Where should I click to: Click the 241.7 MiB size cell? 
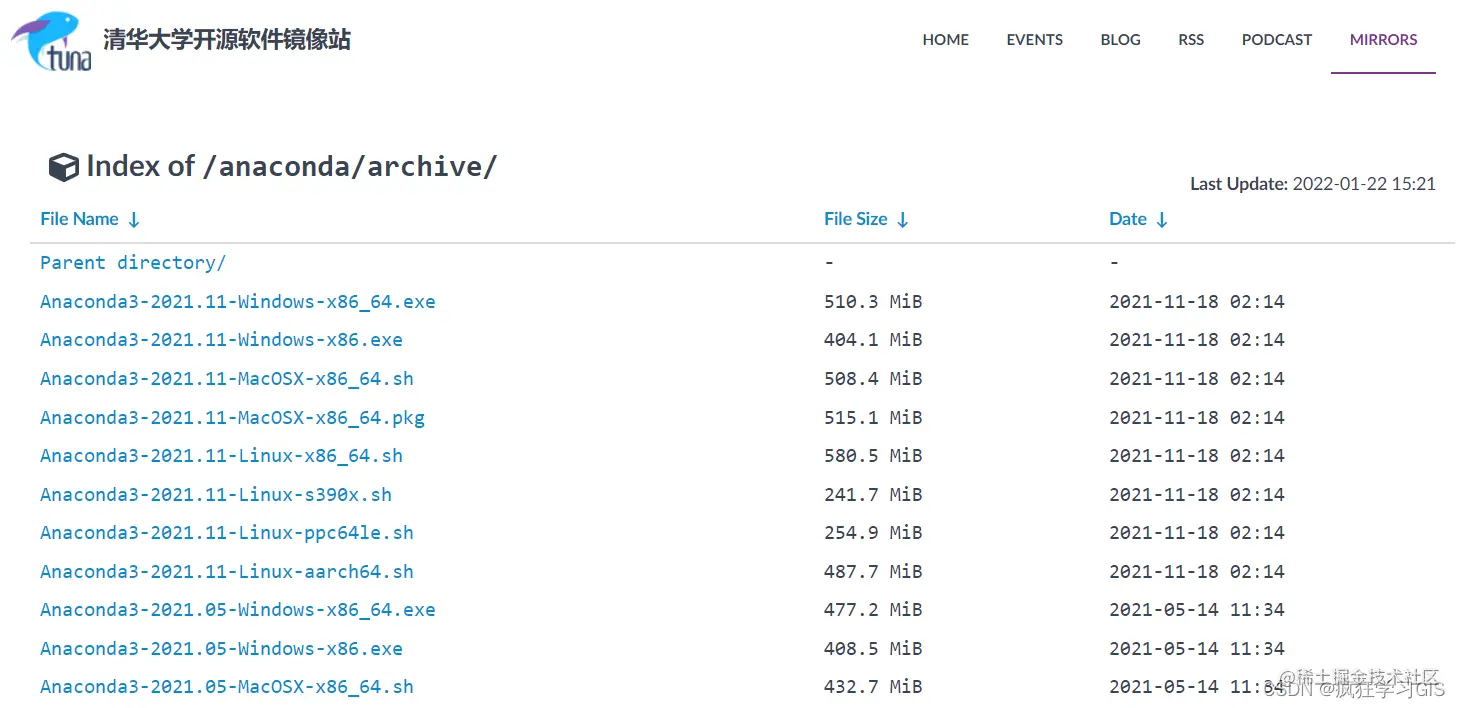[873, 495]
